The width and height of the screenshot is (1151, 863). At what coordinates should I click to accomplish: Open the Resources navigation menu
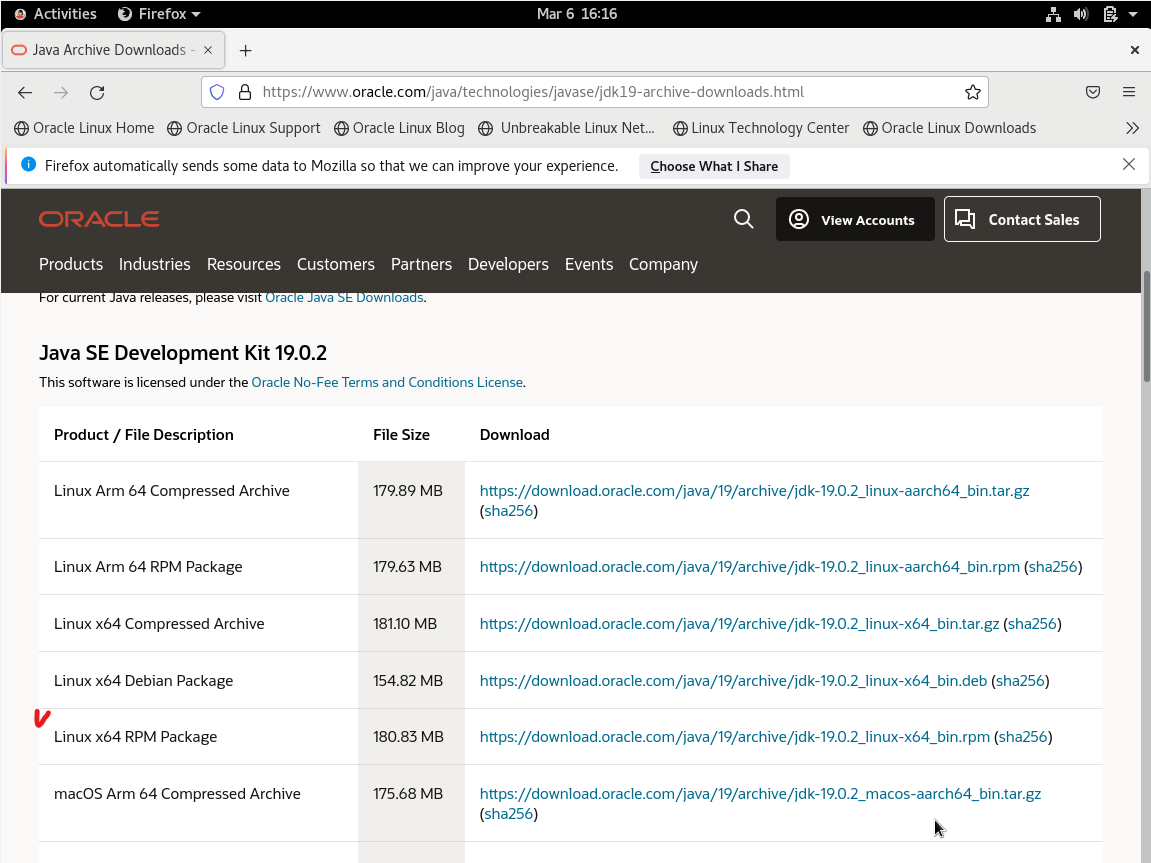244,264
